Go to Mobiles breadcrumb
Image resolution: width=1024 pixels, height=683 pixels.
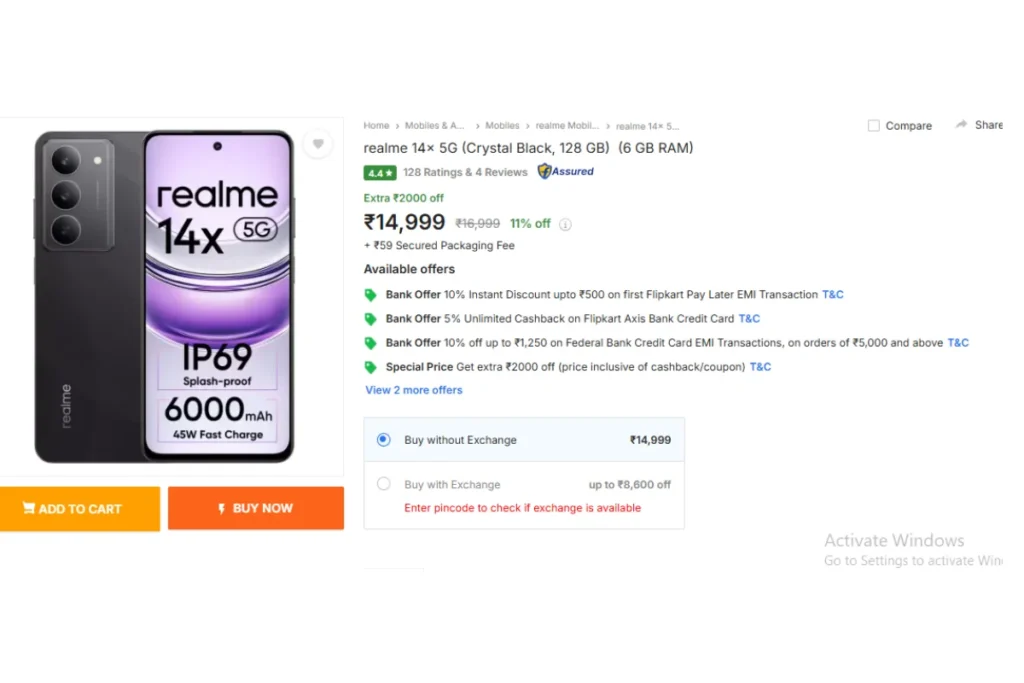(x=502, y=125)
